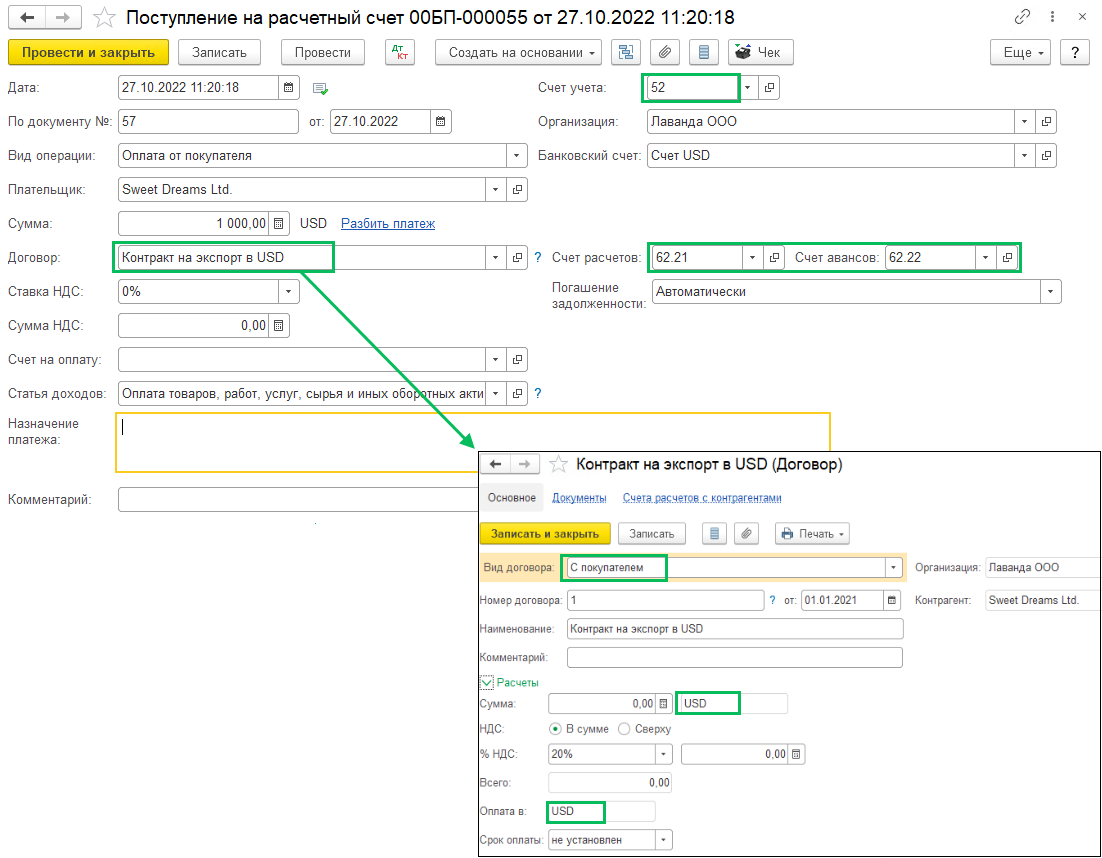Expand Срок оплаты dropdown
Screen dimensions: 1102x858
click(663, 840)
